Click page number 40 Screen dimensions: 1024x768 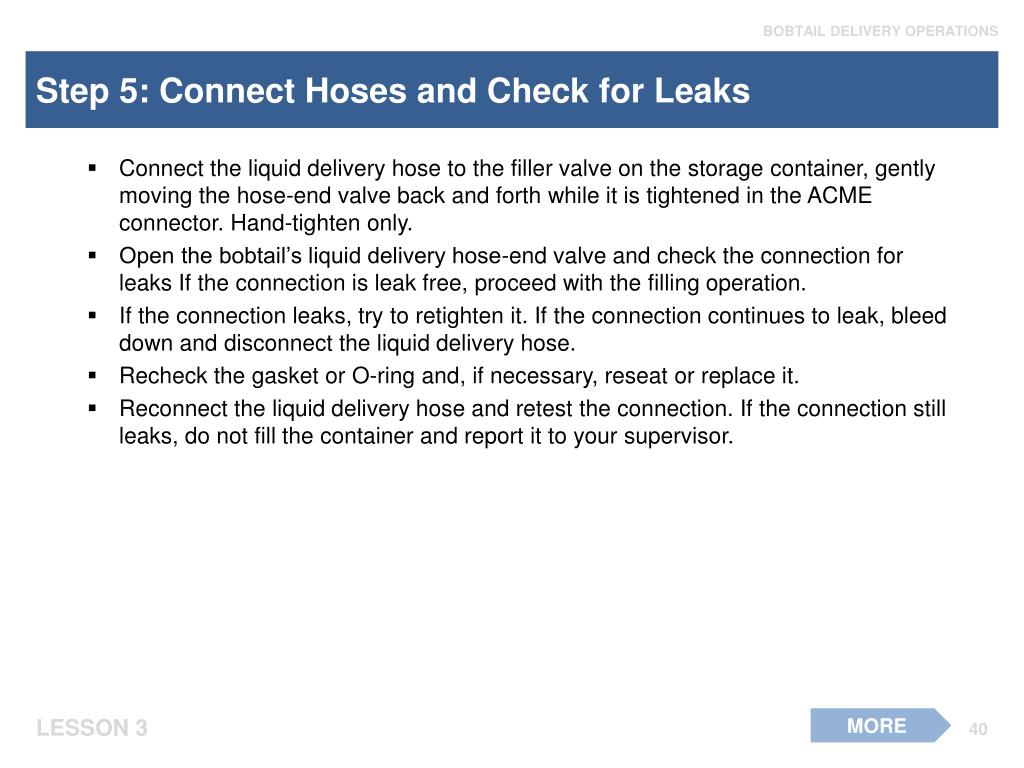coord(978,729)
